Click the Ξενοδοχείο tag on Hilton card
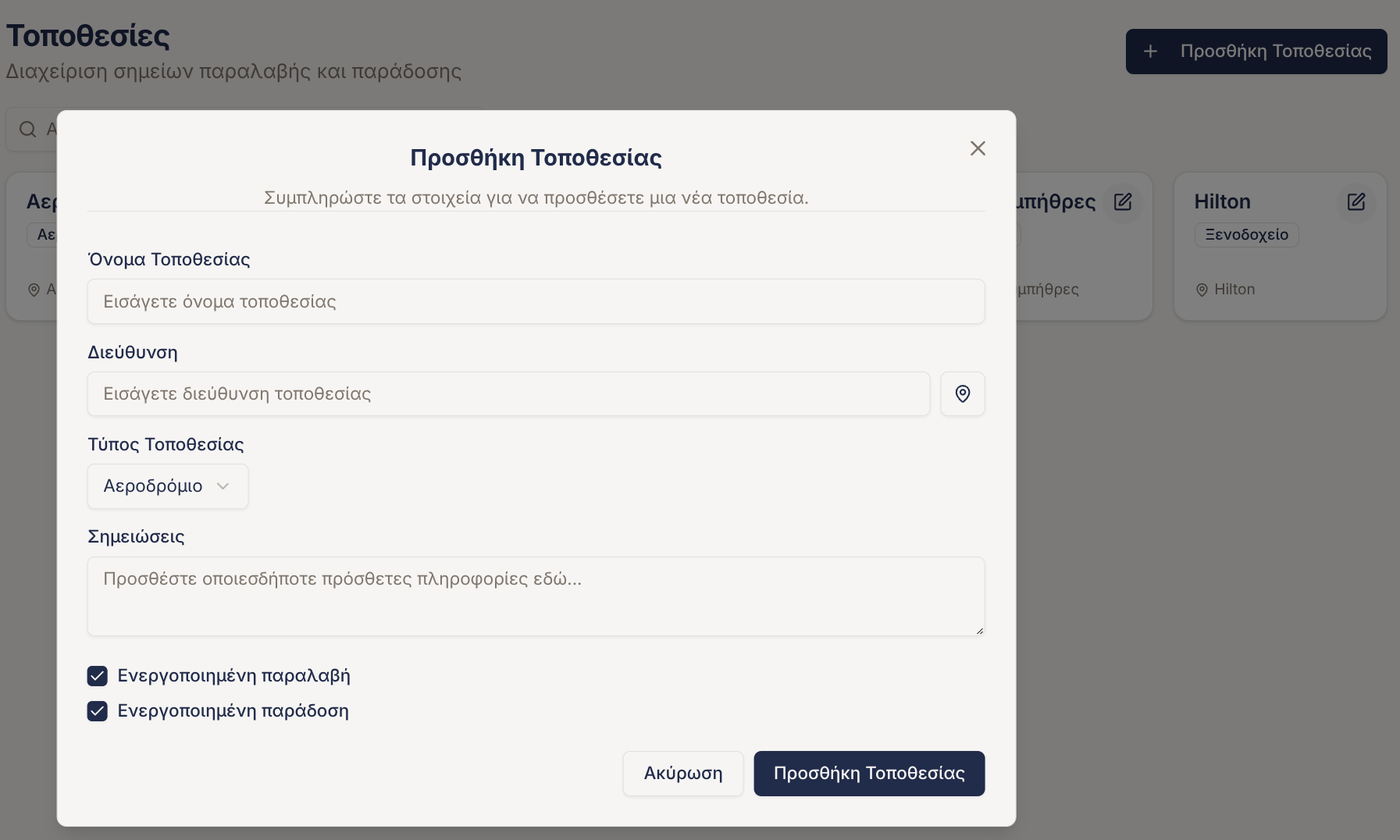This screenshot has height=840, width=1400. [x=1246, y=235]
